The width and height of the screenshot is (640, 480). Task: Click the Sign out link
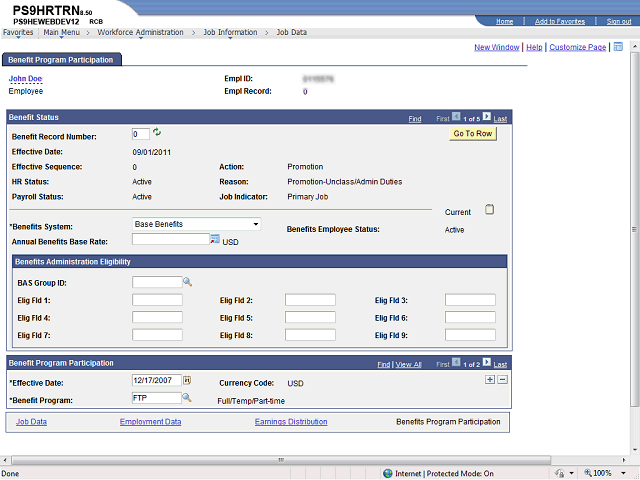(619, 21)
